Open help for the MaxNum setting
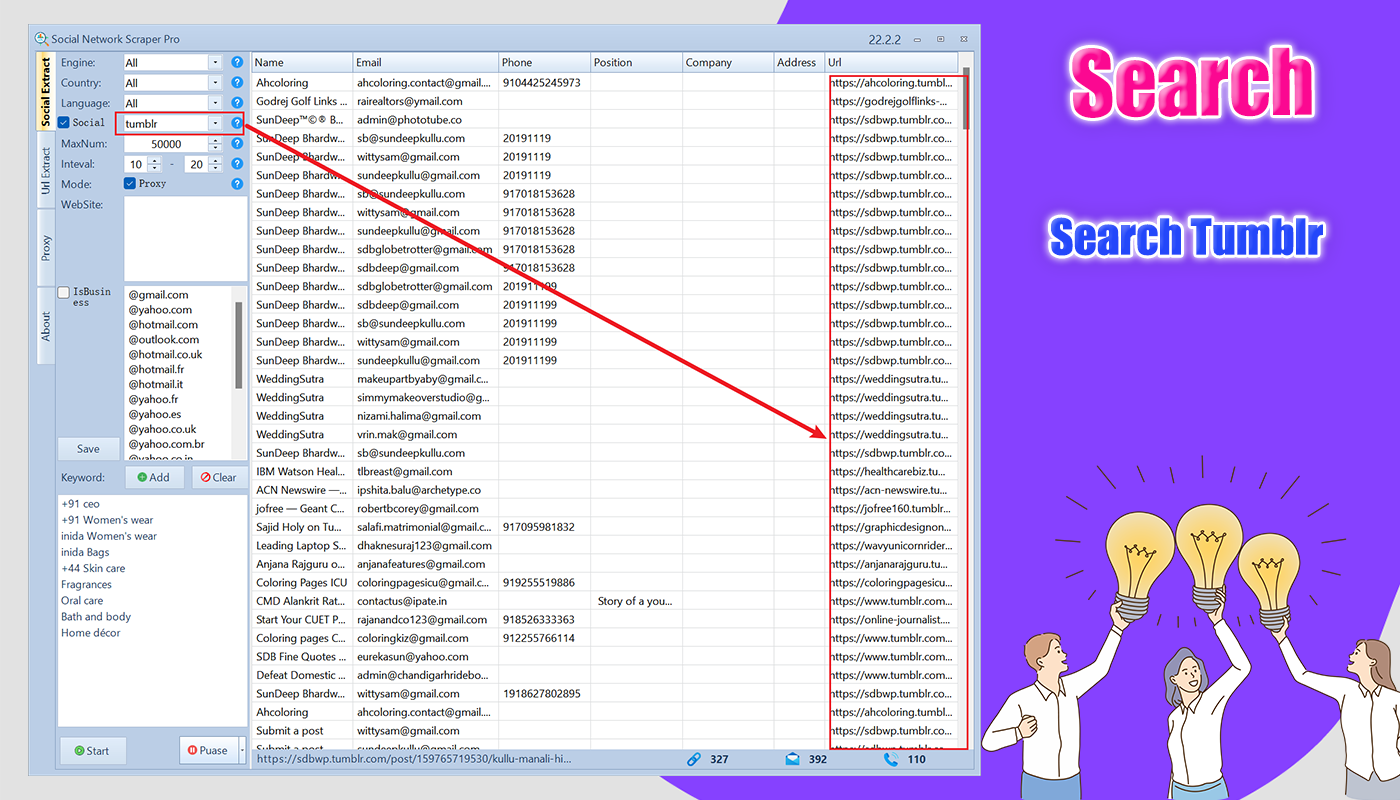 click(237, 144)
